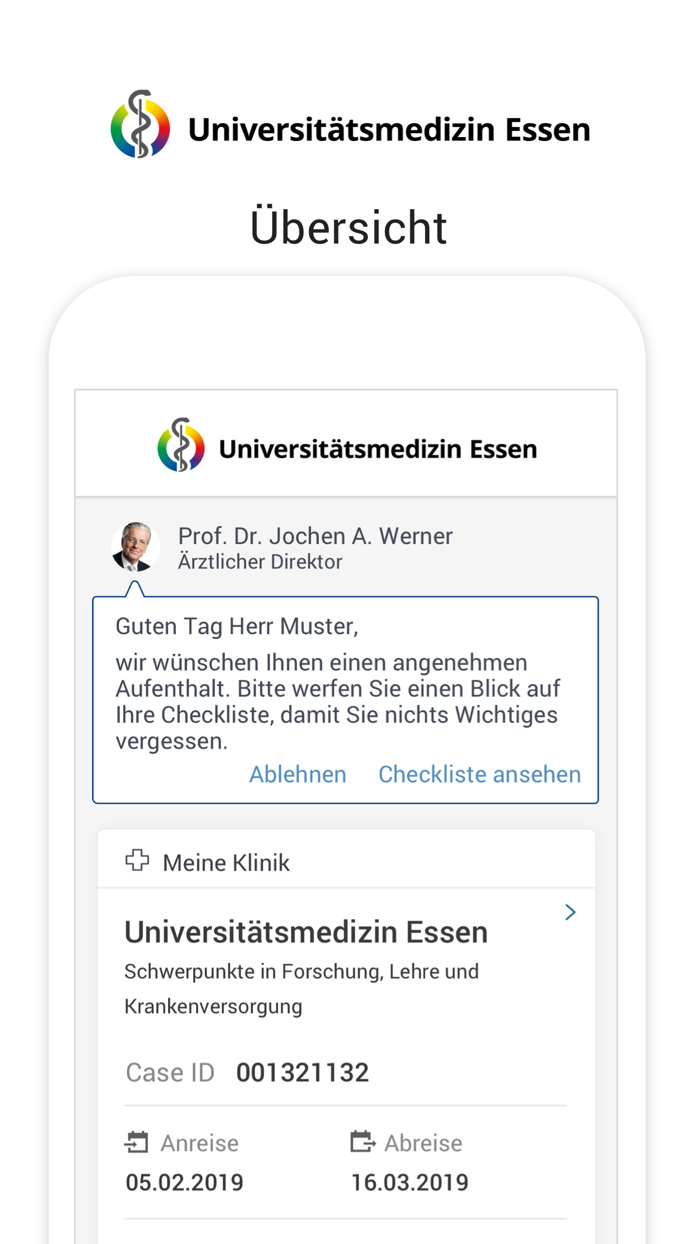Open the director's profile photo
Screen dimensions: 700x1244
click(x=135, y=546)
